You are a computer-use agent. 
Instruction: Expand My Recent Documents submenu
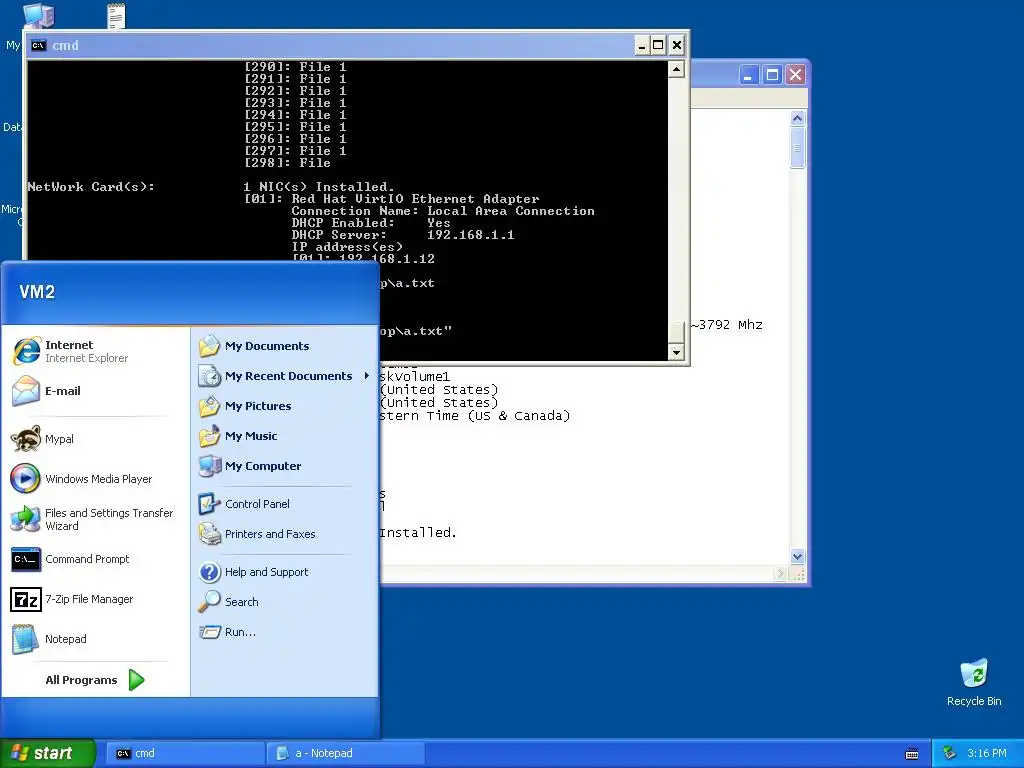[x=285, y=376]
